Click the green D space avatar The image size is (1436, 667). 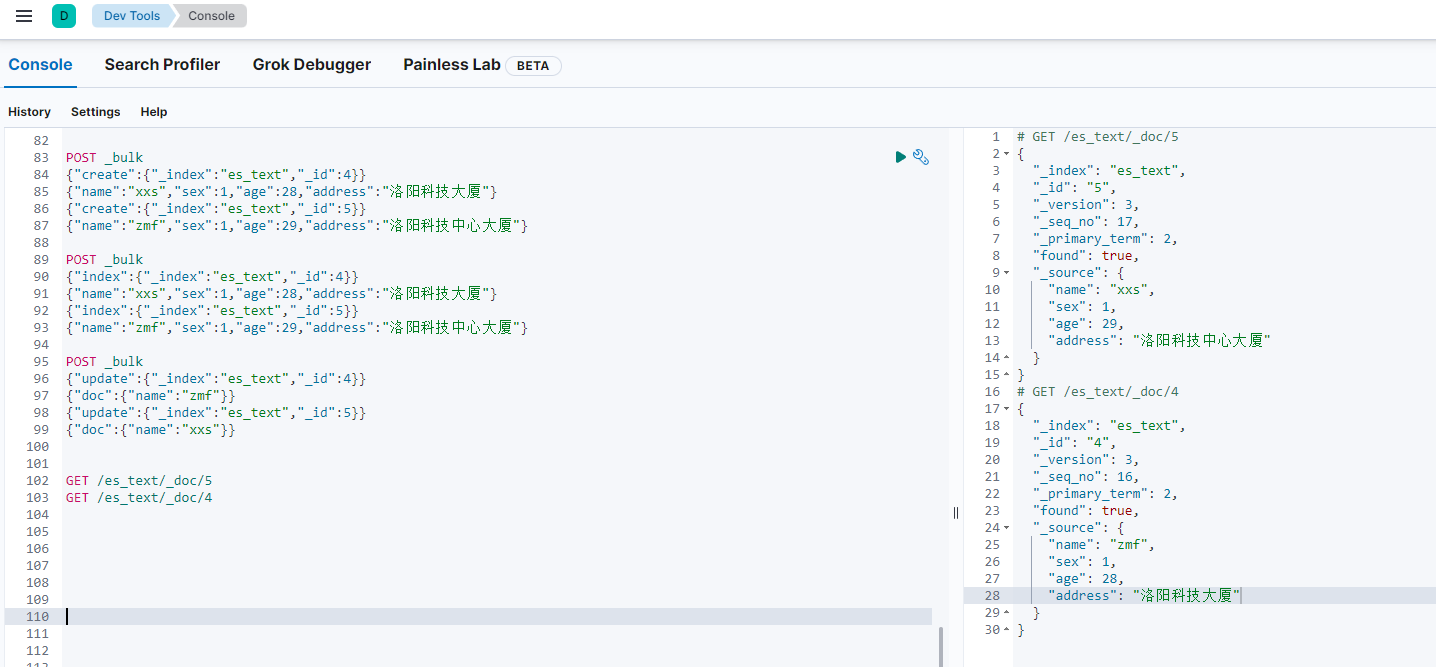64,16
